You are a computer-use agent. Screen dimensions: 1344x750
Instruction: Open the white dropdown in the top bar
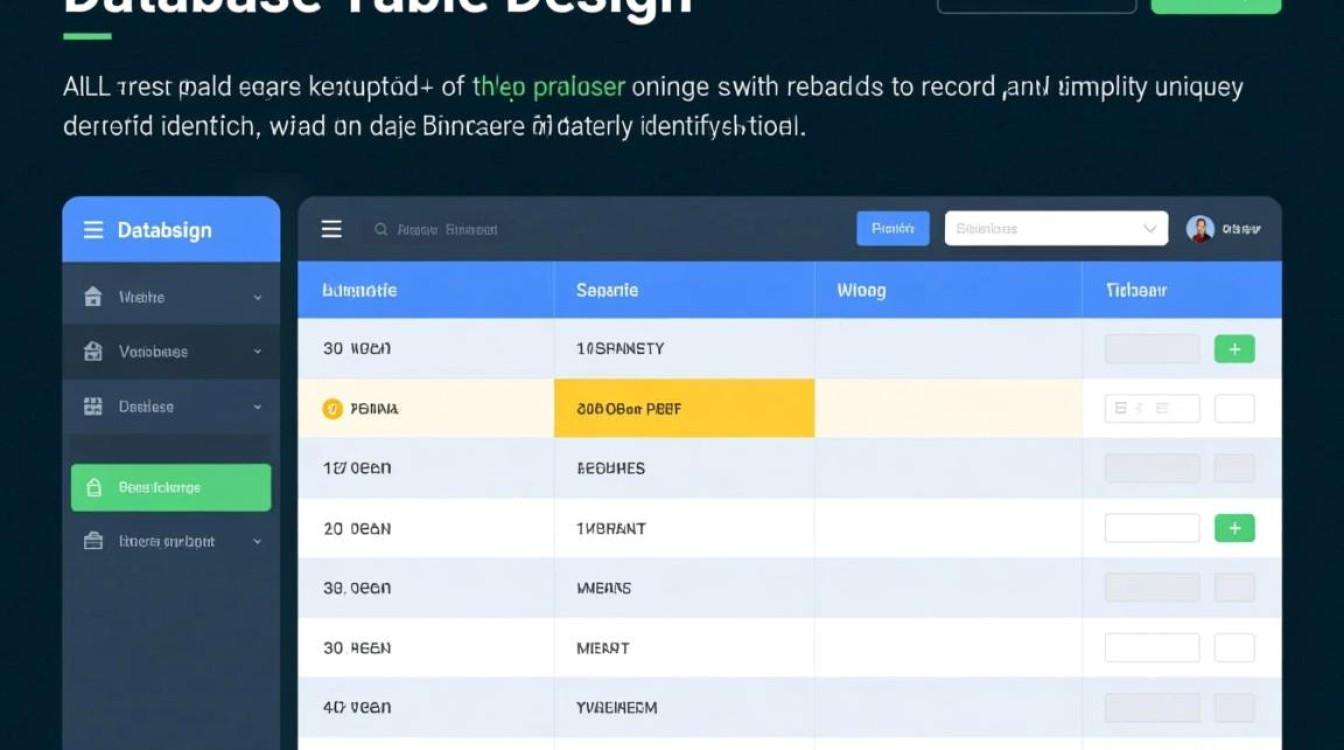1055,229
